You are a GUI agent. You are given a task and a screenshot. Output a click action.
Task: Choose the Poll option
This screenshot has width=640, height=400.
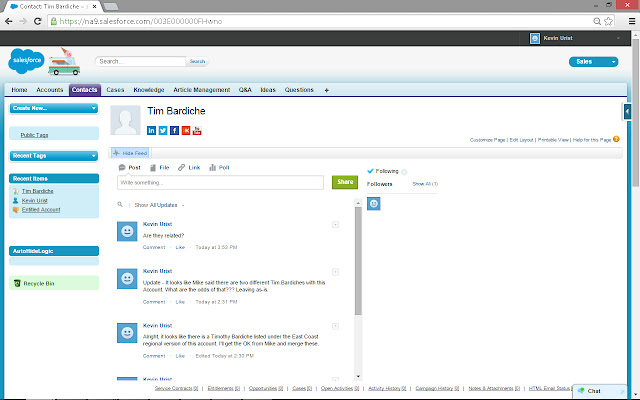point(219,167)
